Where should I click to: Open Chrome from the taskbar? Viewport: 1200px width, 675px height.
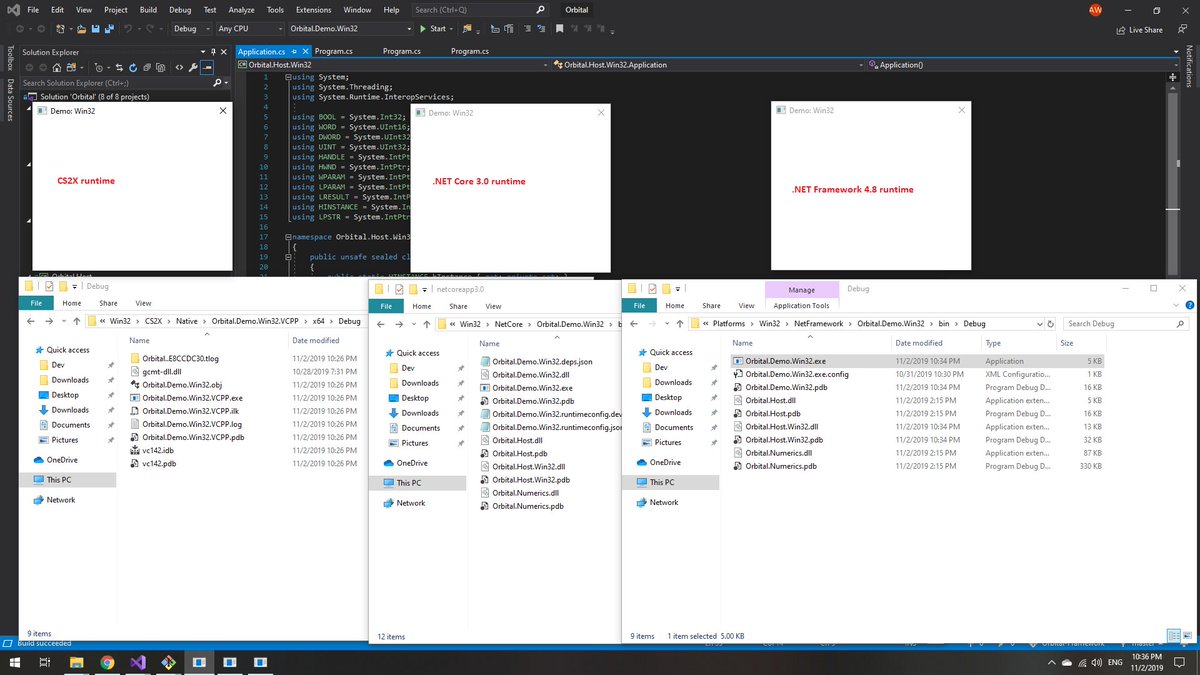pos(107,662)
